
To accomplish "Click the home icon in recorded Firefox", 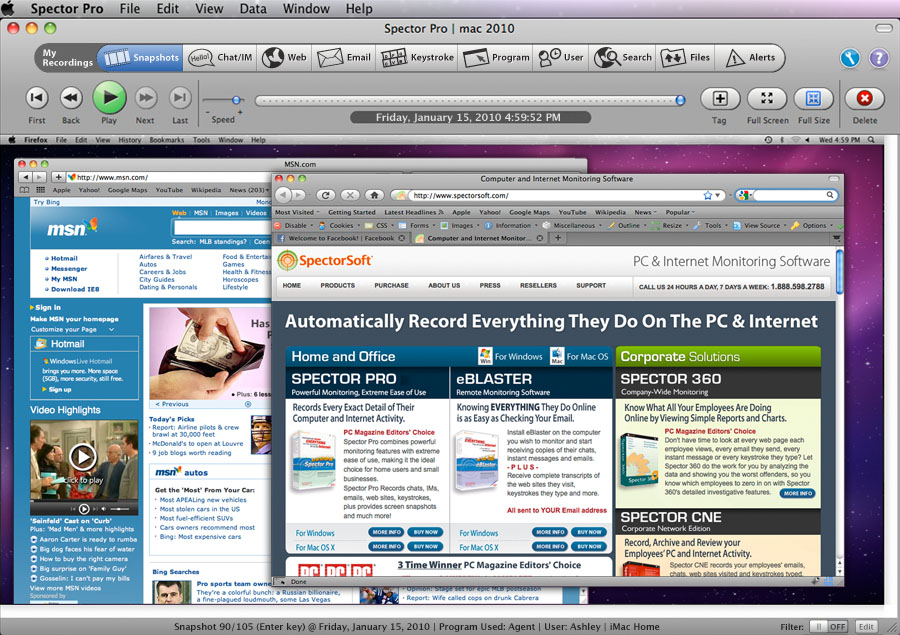I will 374,195.
